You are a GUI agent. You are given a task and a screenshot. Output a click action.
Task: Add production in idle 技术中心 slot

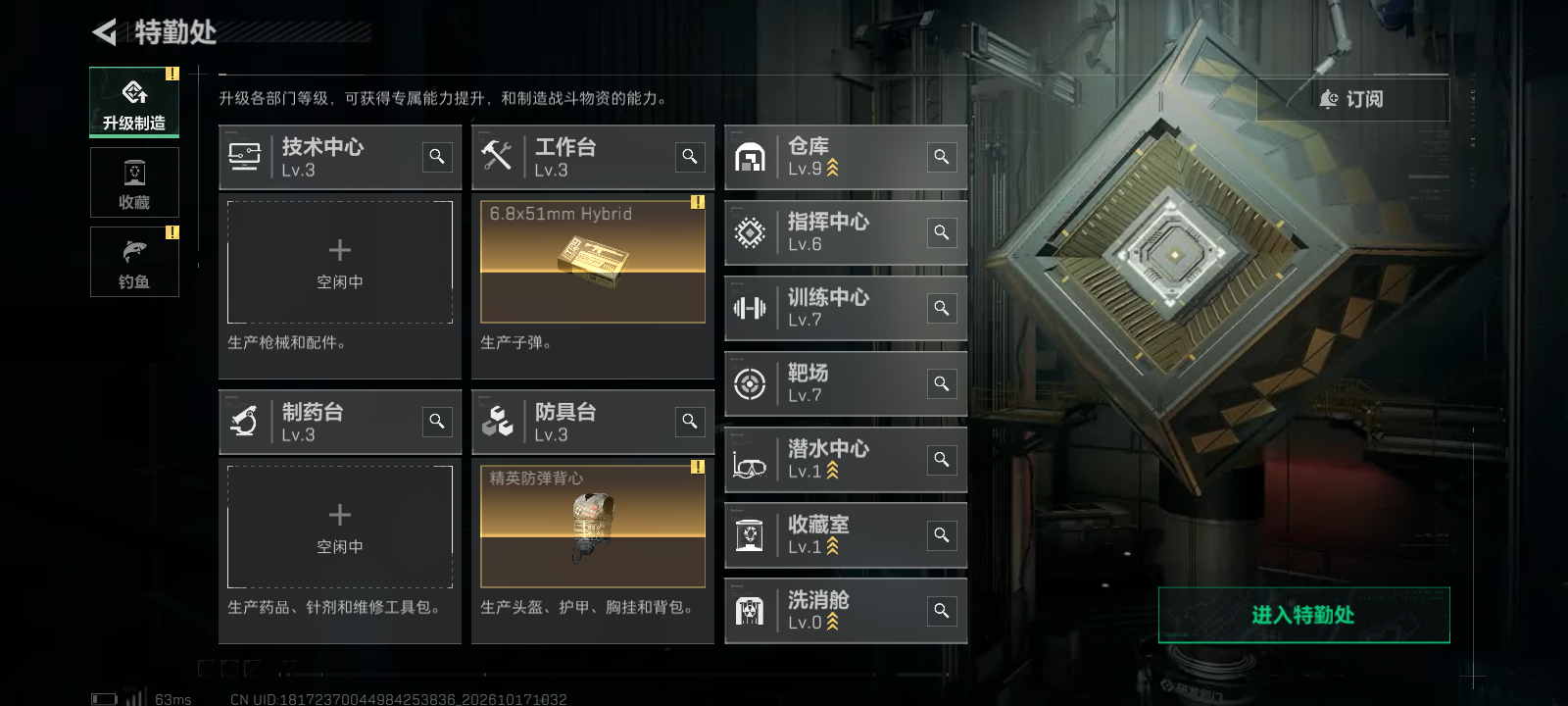click(x=340, y=262)
